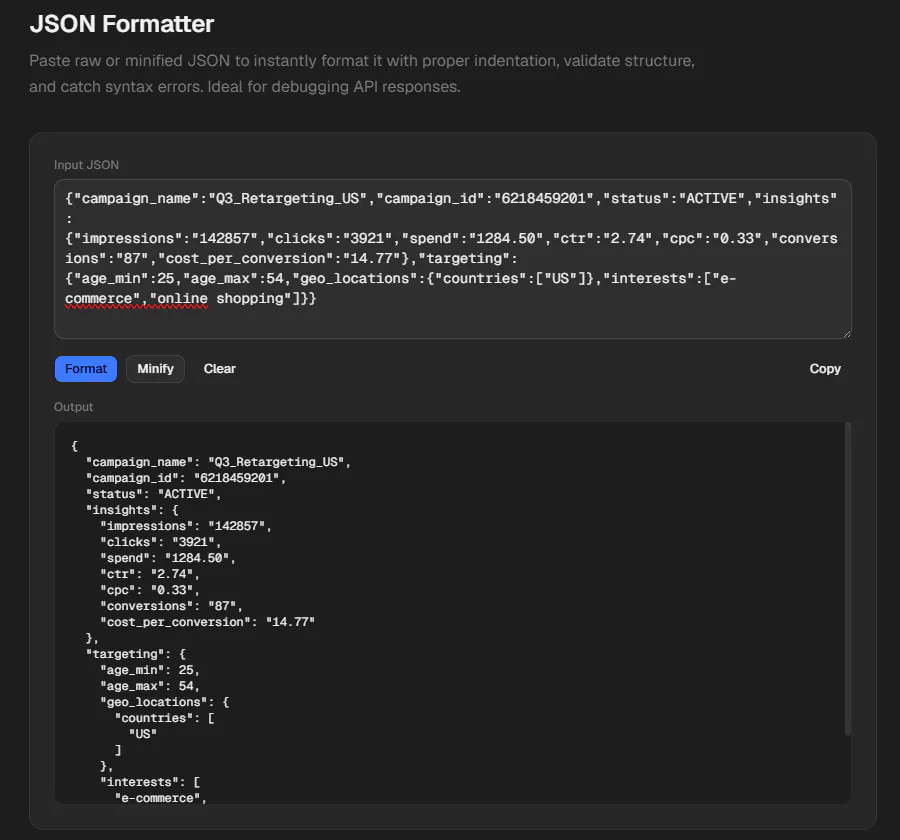Image resolution: width=900 pixels, height=840 pixels.
Task: Click the Minify button
Action: (x=155, y=369)
